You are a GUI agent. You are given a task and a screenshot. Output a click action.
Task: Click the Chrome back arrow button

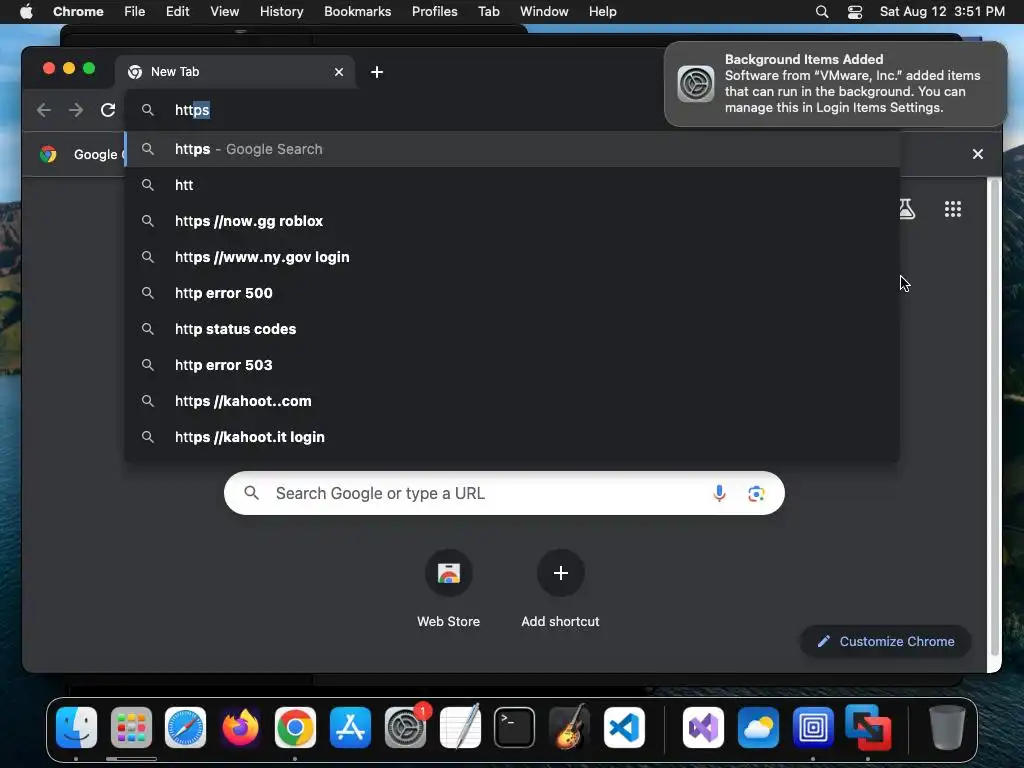coord(44,110)
